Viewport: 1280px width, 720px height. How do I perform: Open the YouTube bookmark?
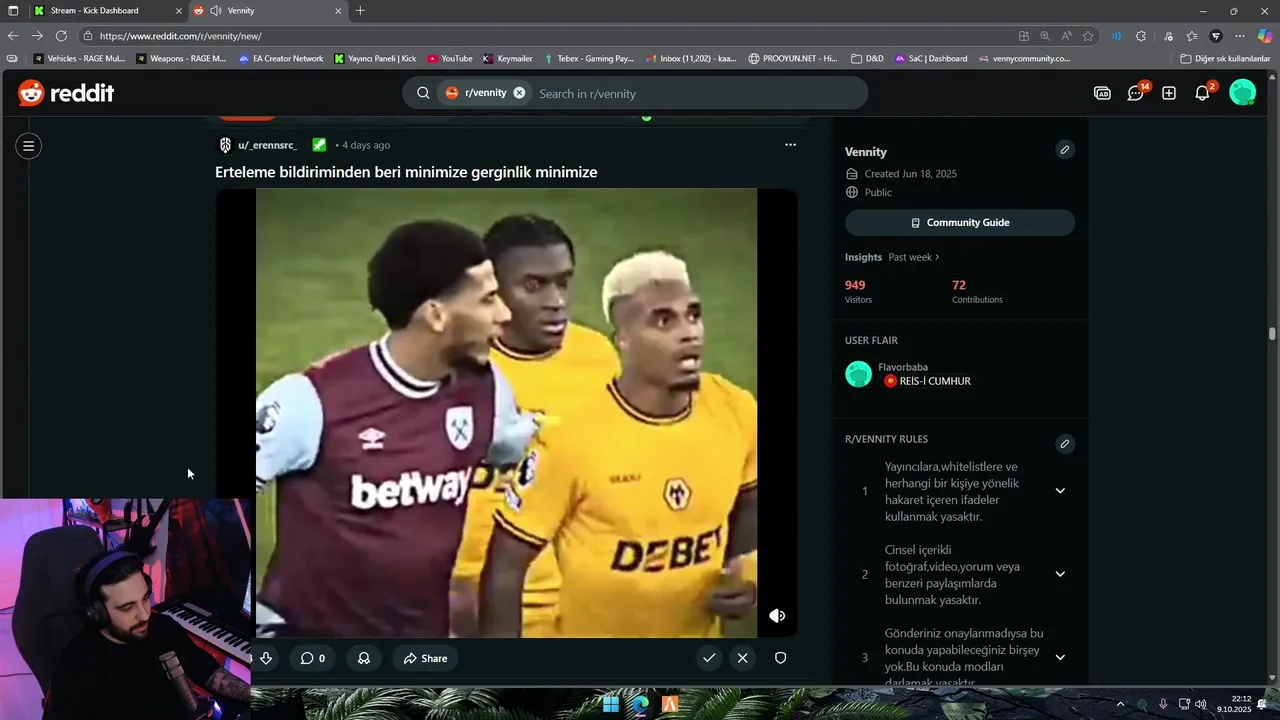point(449,59)
